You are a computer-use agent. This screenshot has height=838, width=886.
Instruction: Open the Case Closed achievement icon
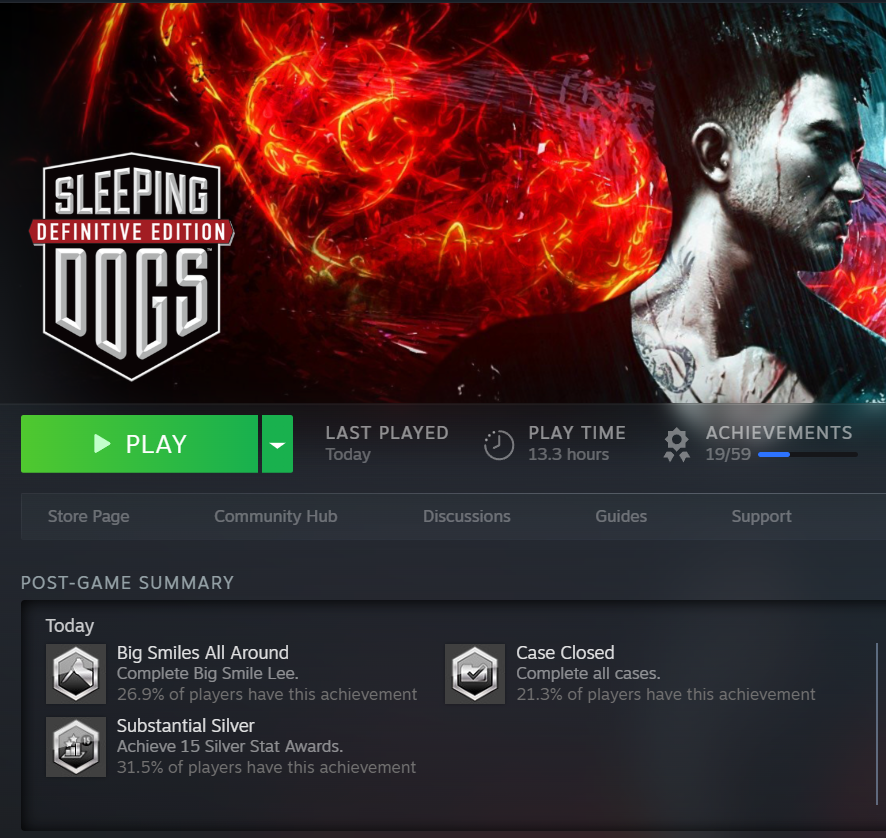(x=475, y=674)
